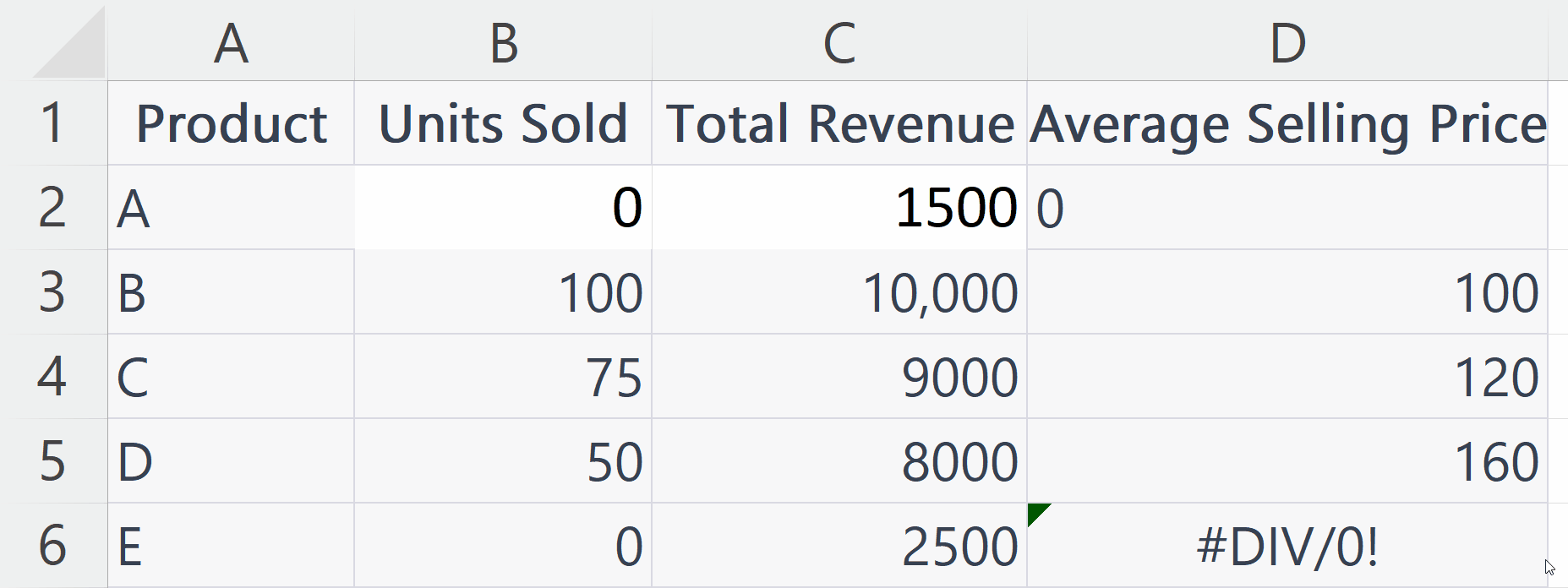The height and width of the screenshot is (588, 1568).
Task: Select column header B labeled Units Sold
Action: click(503, 42)
